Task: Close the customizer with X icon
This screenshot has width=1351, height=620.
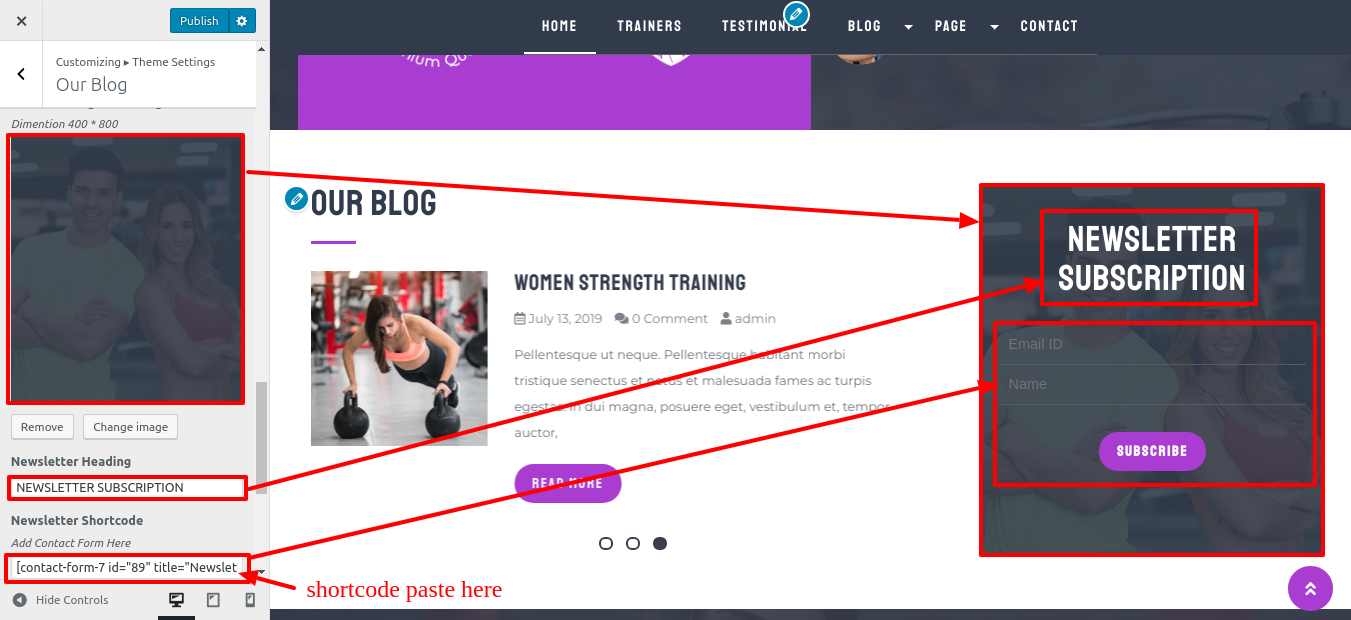Action: [x=22, y=20]
